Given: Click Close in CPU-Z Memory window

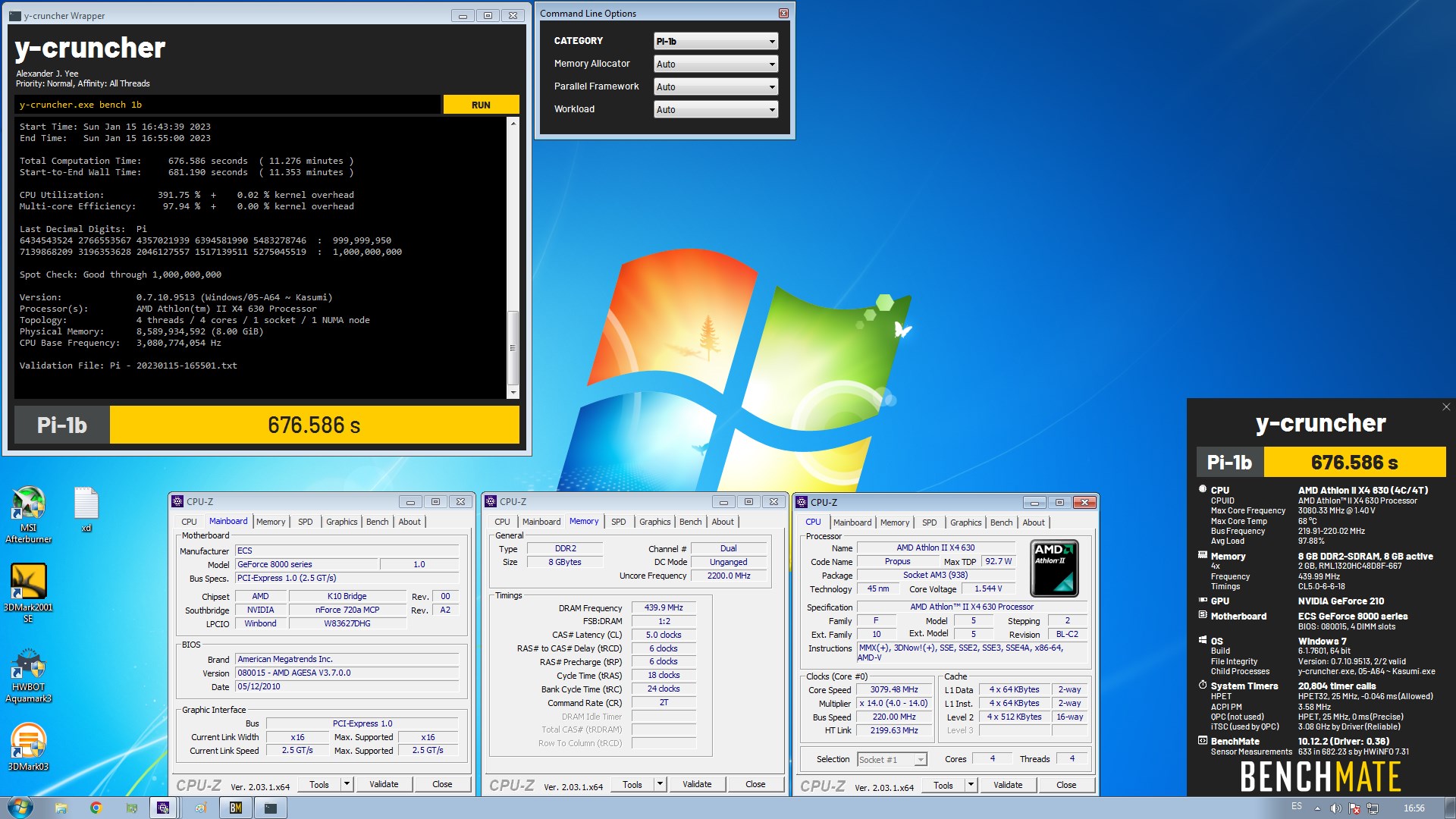Looking at the screenshot, I should click(755, 784).
